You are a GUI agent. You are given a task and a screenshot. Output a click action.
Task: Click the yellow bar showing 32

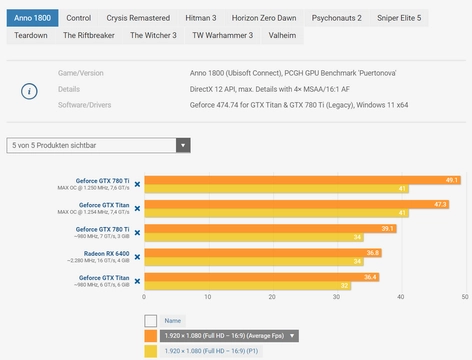(248, 286)
